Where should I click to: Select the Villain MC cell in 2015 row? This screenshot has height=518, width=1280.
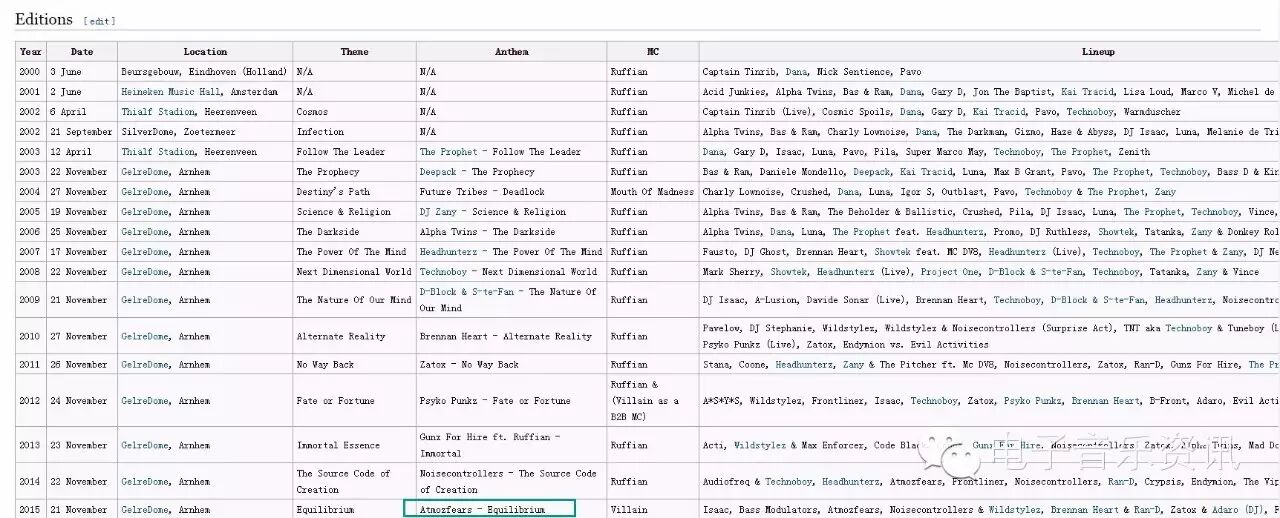653,510
